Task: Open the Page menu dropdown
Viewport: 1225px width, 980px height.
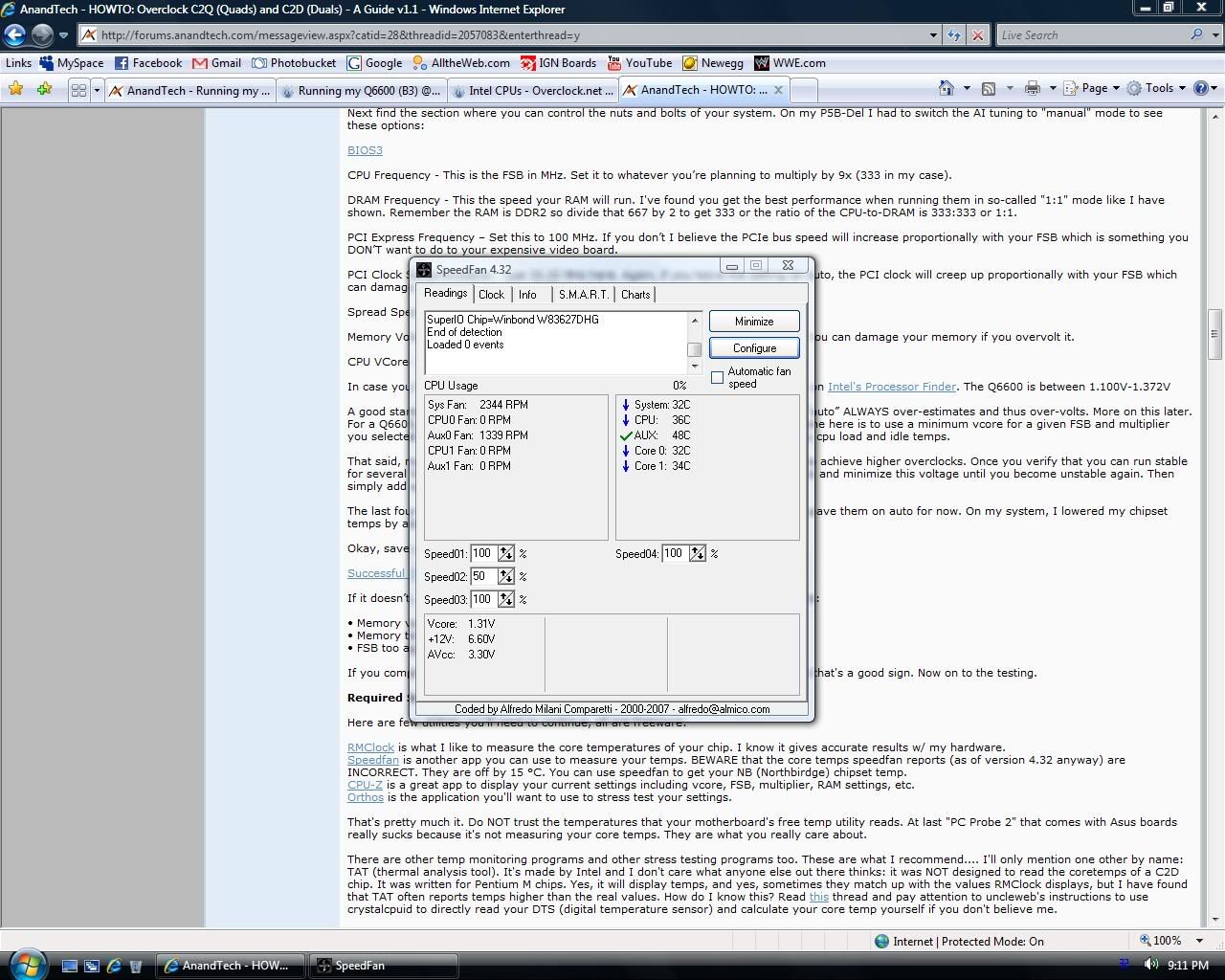Action: (1091, 88)
